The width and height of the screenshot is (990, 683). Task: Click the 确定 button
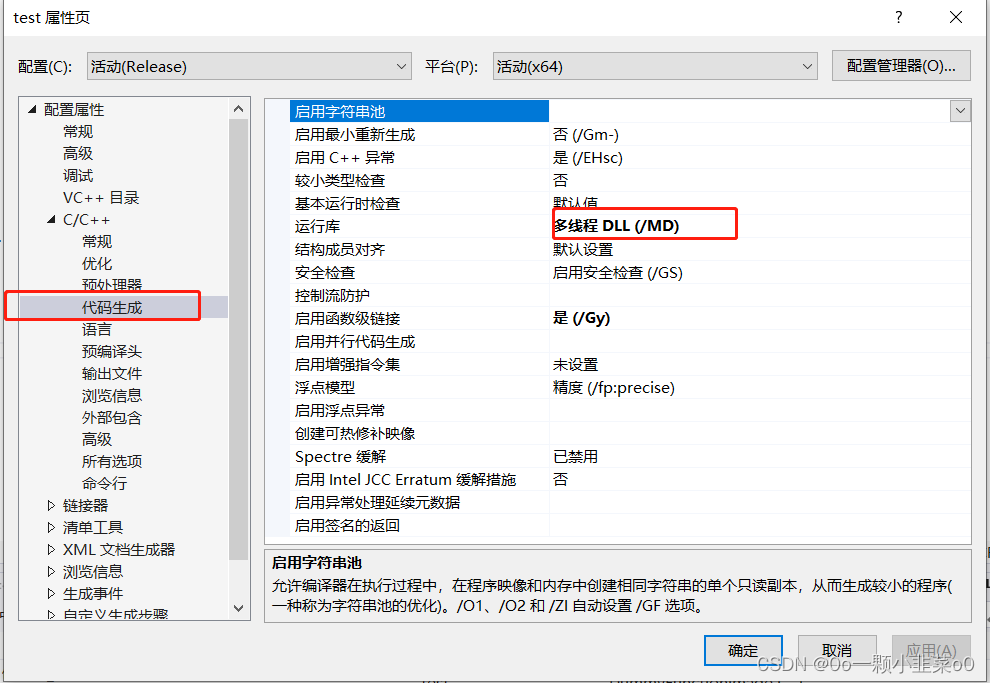coord(743,649)
